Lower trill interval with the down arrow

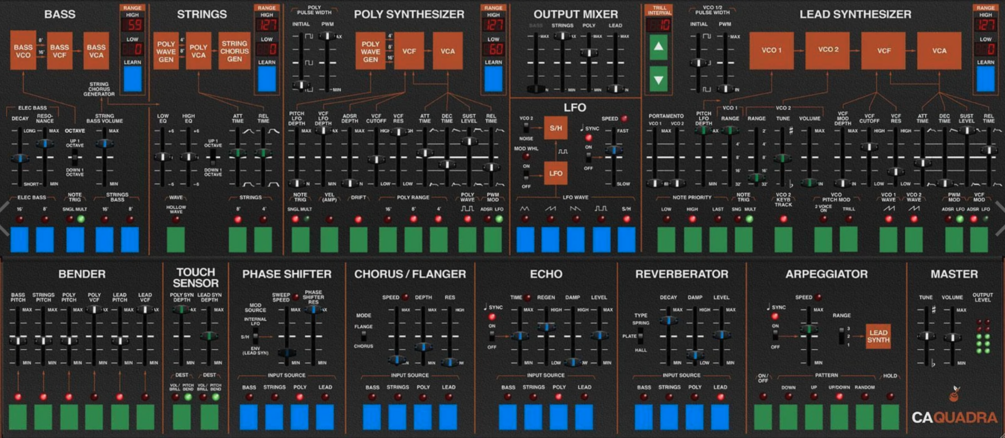[656, 80]
